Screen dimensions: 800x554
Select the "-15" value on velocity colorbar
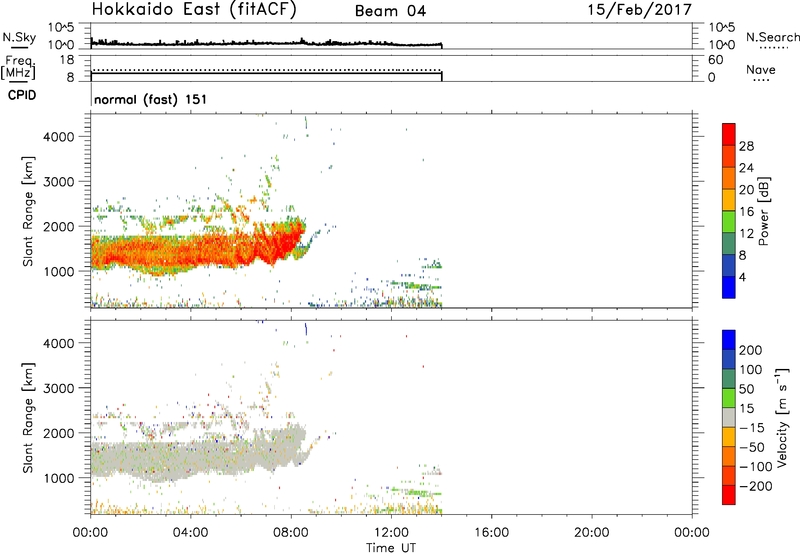tap(751, 428)
